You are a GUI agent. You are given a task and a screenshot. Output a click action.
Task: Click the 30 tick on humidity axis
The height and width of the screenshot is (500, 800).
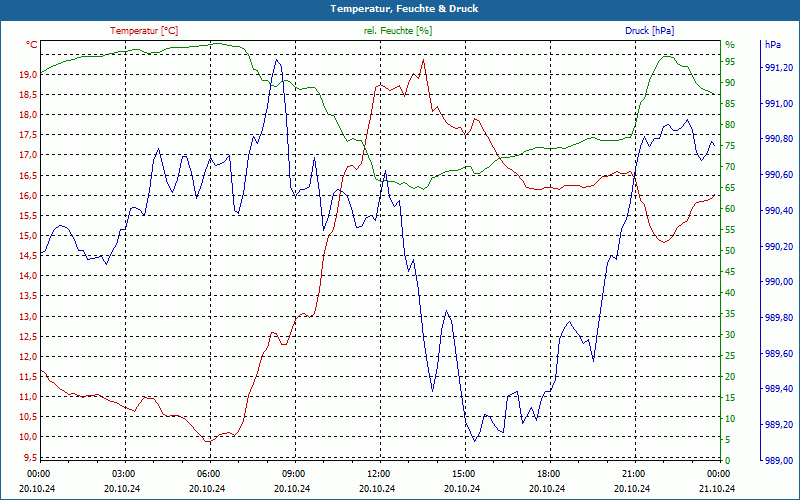(x=730, y=335)
